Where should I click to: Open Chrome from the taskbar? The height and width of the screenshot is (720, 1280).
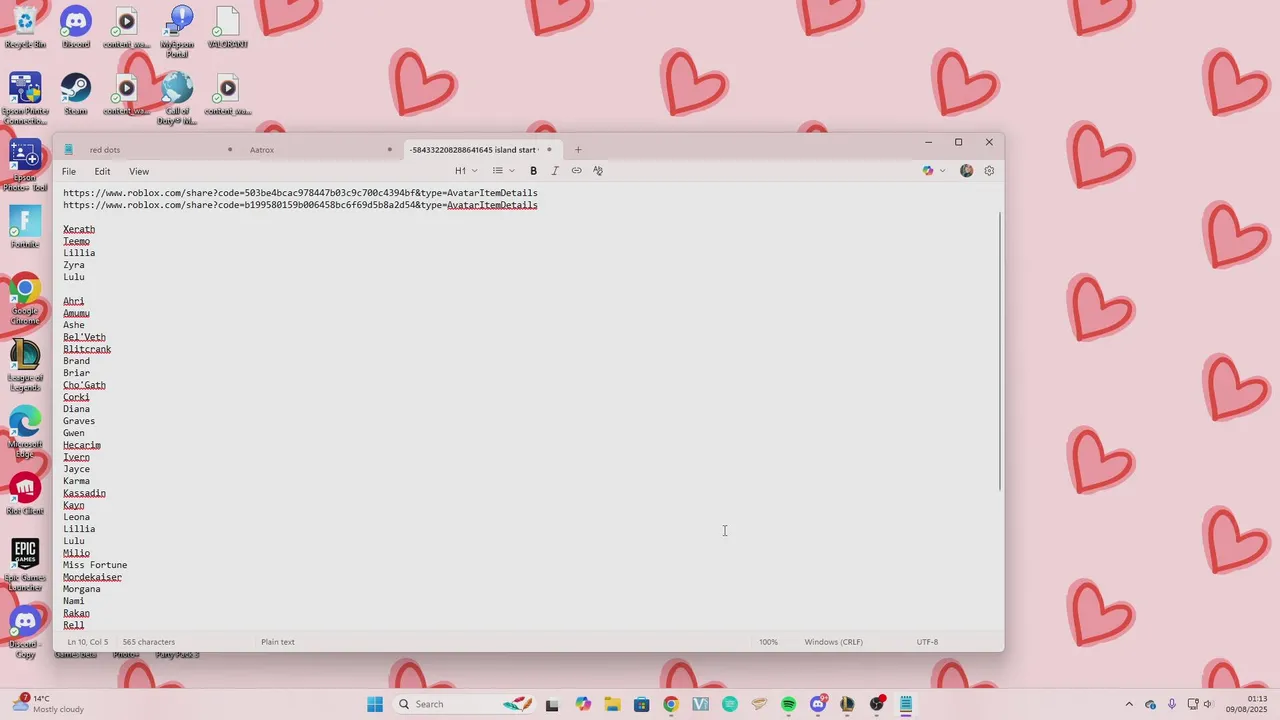(671, 704)
